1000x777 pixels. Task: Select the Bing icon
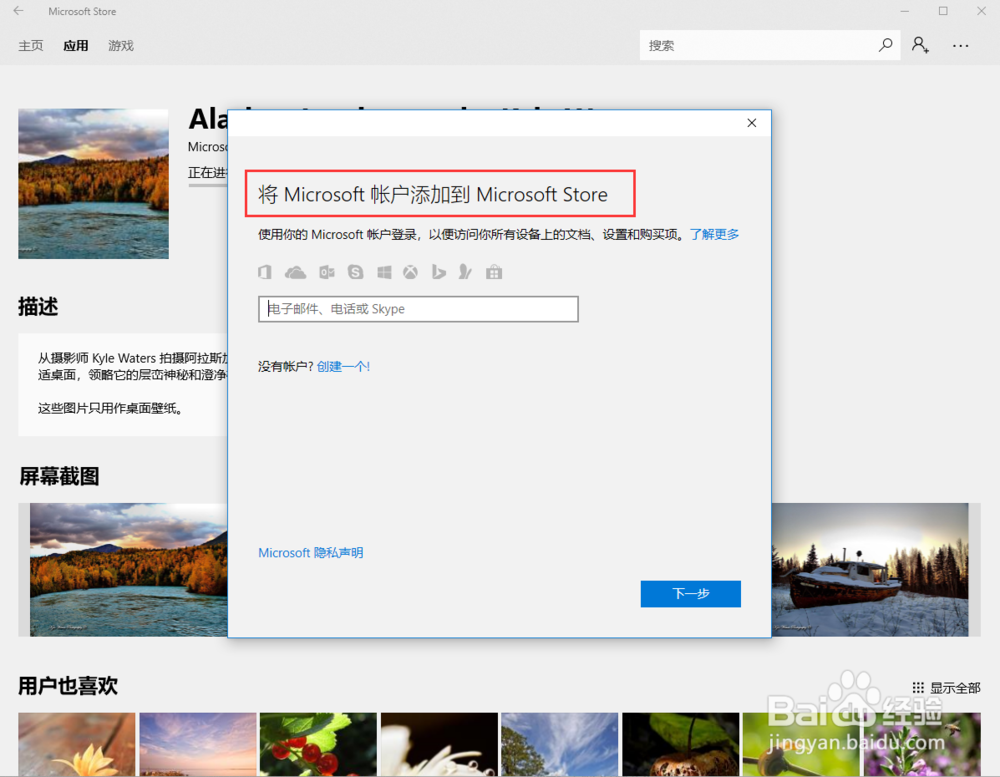[x=438, y=271]
